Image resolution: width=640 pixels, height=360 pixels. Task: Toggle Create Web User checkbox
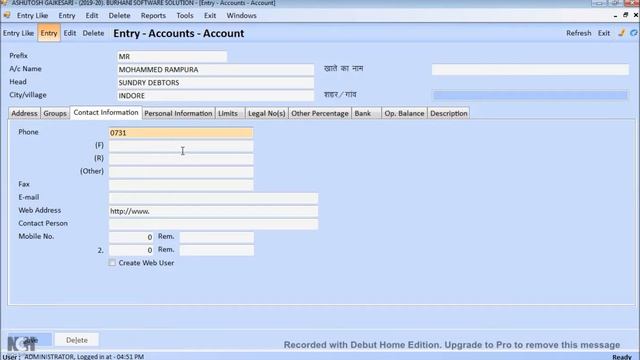[112, 263]
